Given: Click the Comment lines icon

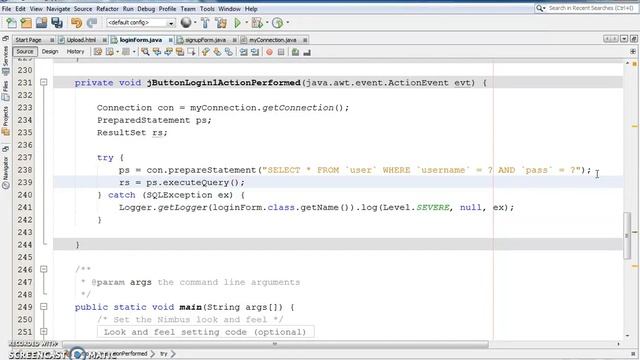Looking at the screenshot, I should click(295, 52).
